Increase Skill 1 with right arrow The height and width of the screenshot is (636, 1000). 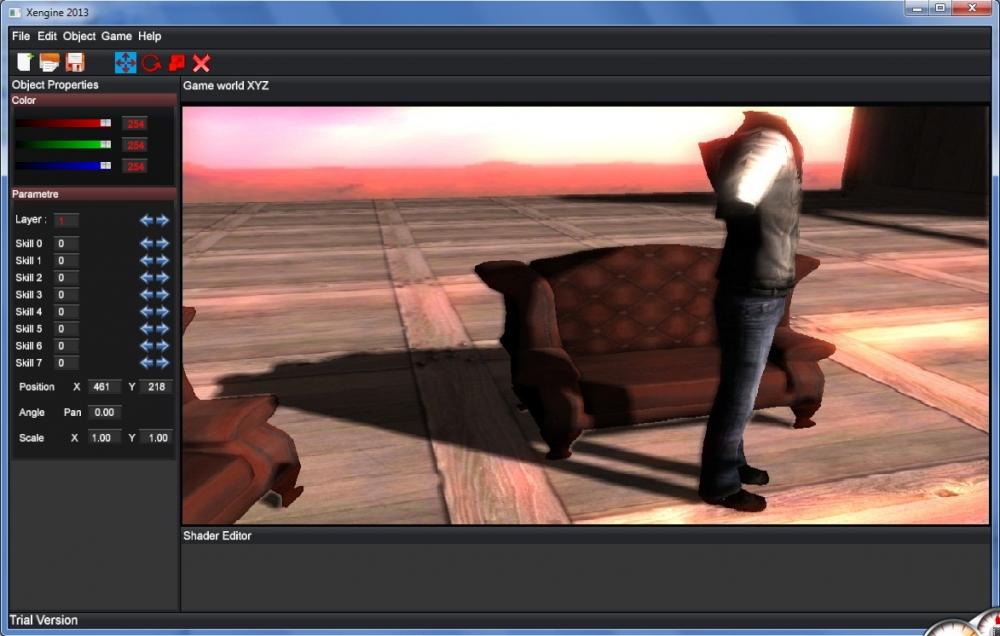[163, 260]
